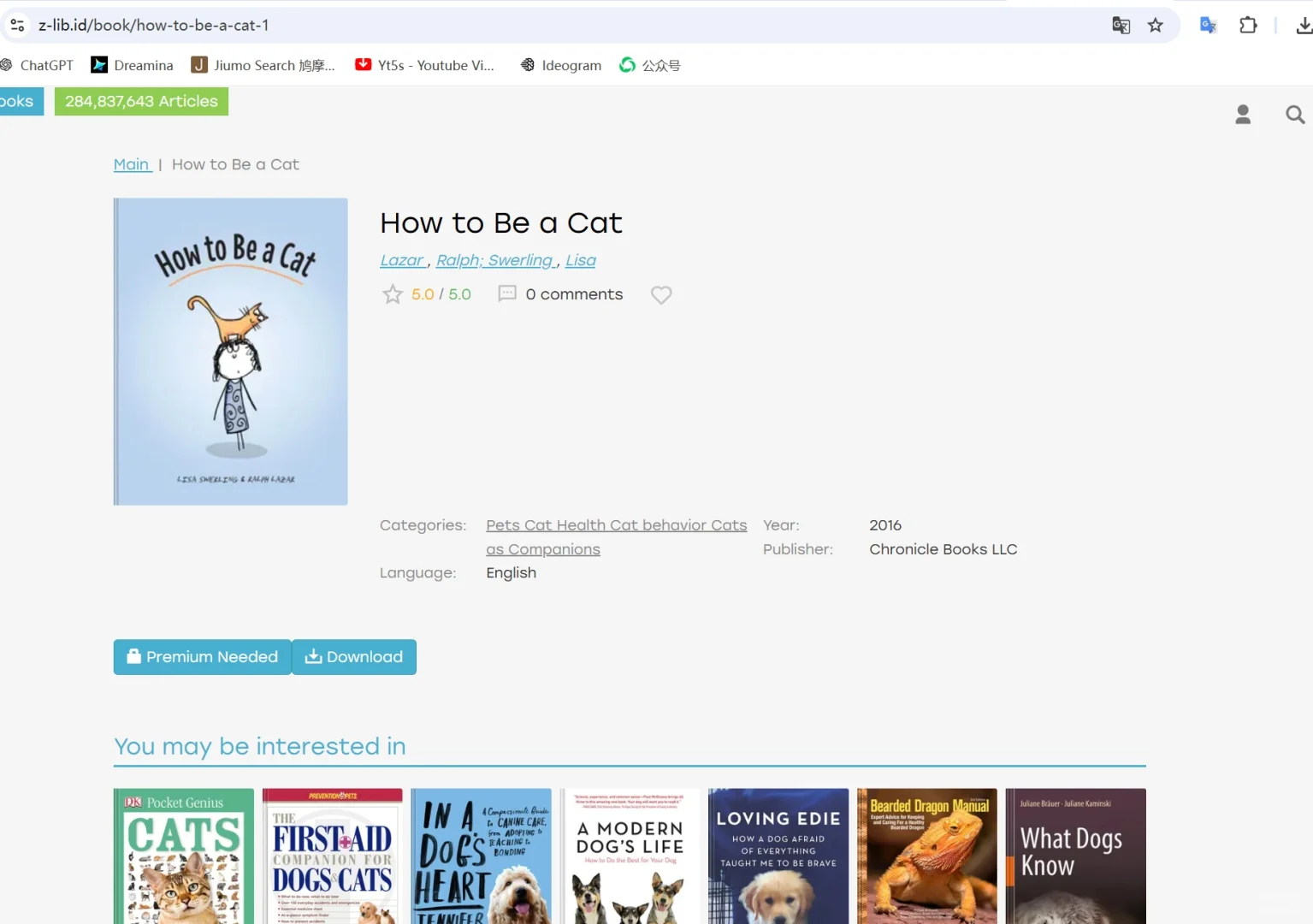This screenshot has width=1313, height=924.
Task: Add book to favorites with heart icon
Action: pyautogui.click(x=661, y=294)
